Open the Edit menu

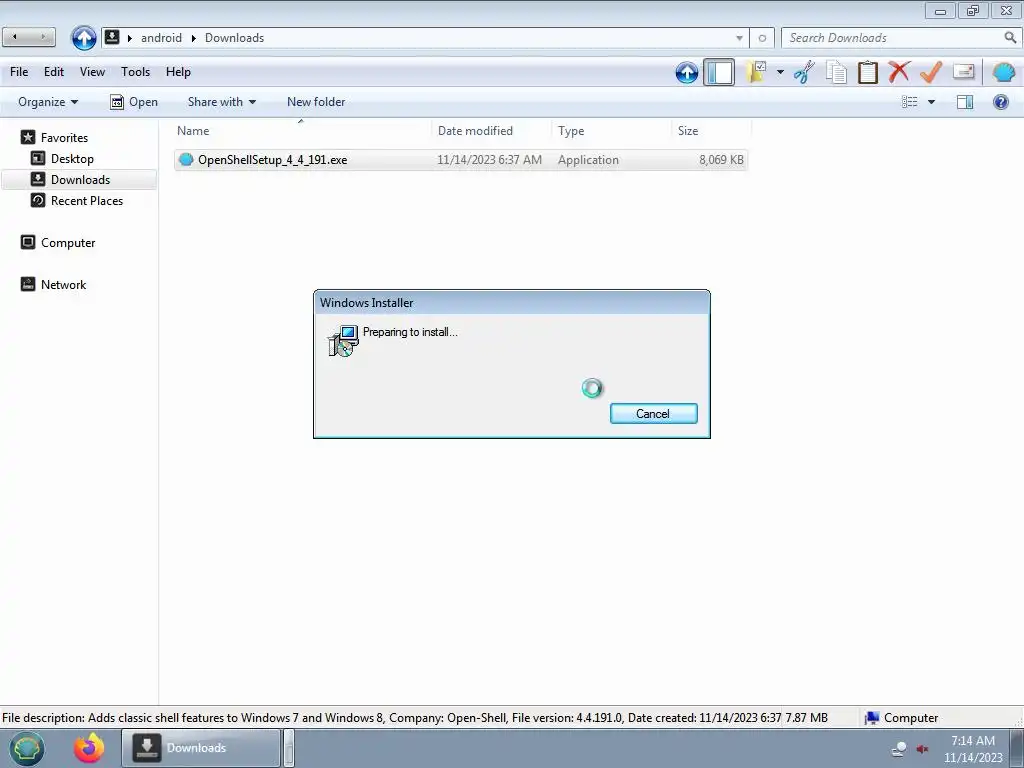pos(54,72)
